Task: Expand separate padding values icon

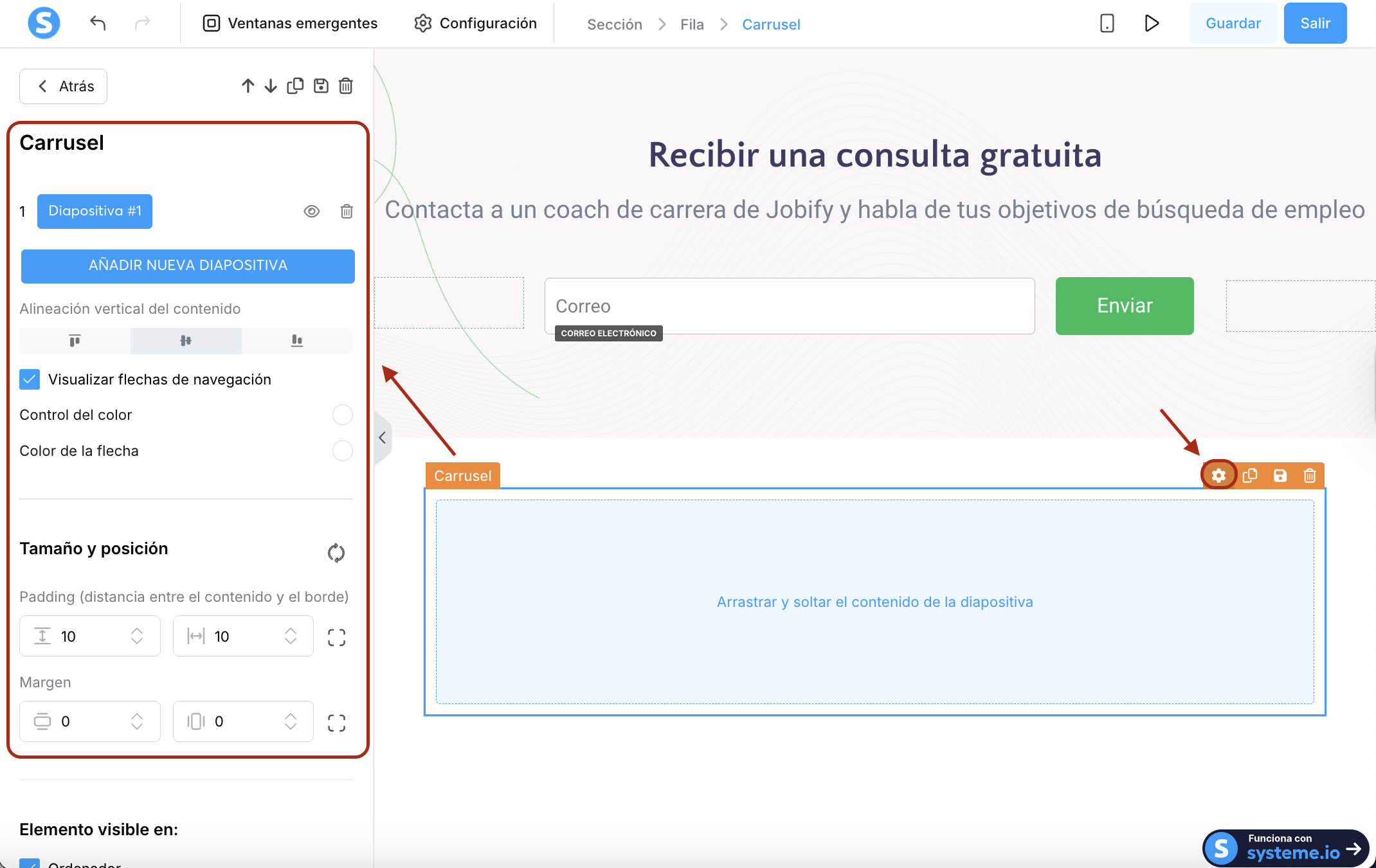Action: 336,637
